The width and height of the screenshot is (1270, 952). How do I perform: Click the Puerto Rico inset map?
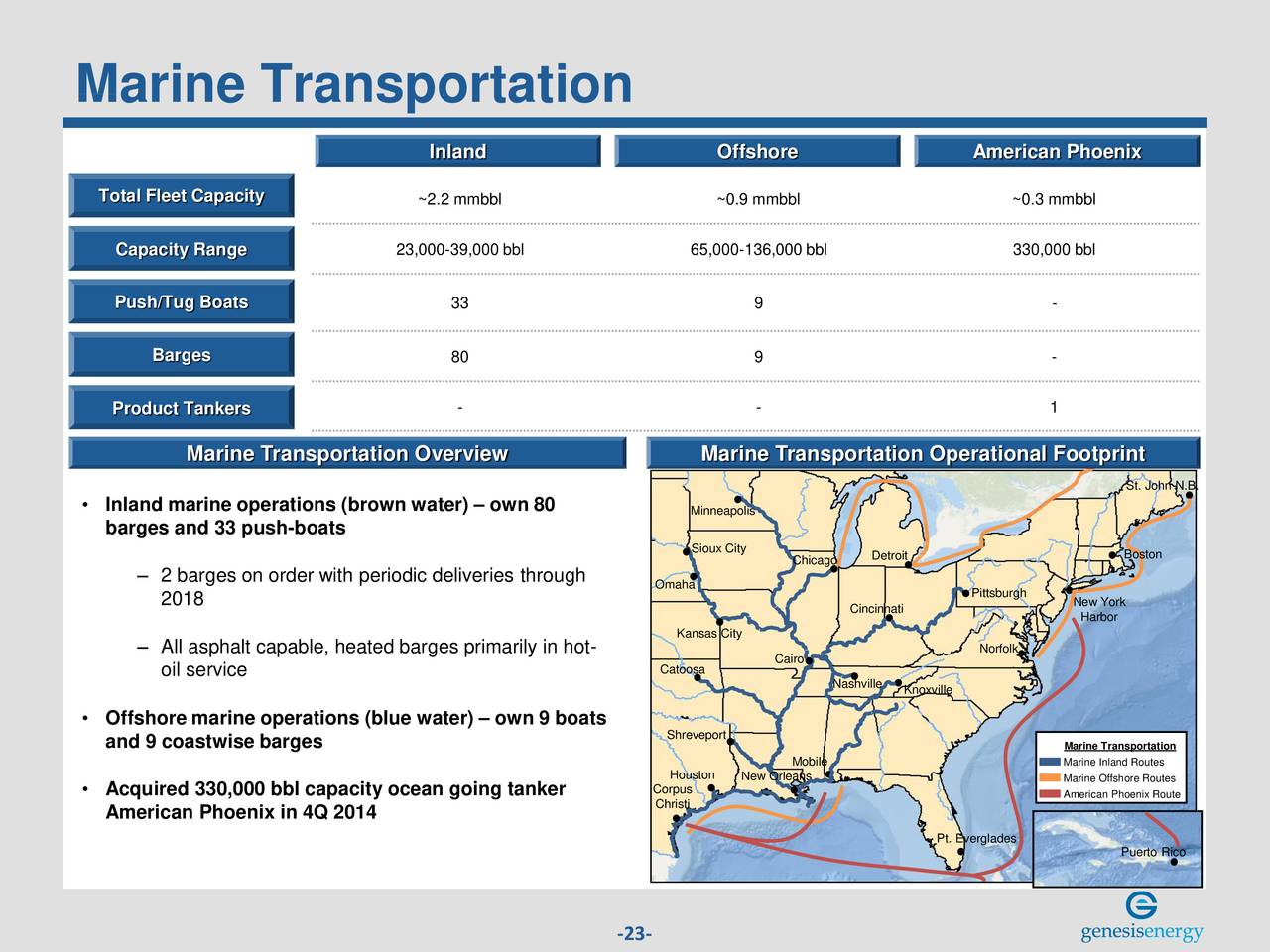1117,849
